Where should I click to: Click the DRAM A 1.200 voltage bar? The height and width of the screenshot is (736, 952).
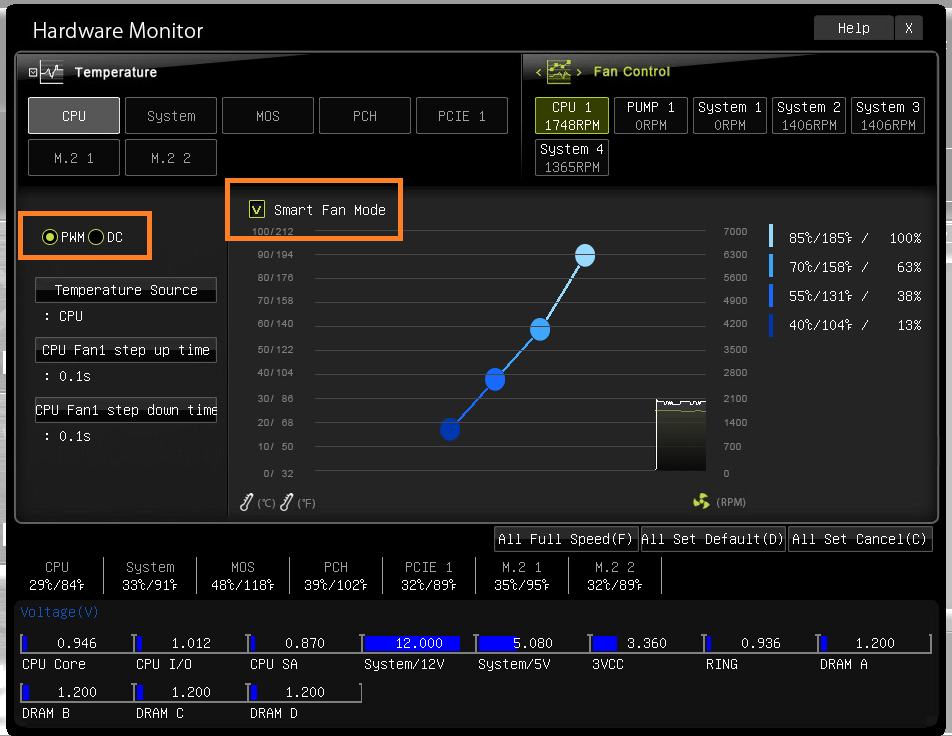coord(876,643)
